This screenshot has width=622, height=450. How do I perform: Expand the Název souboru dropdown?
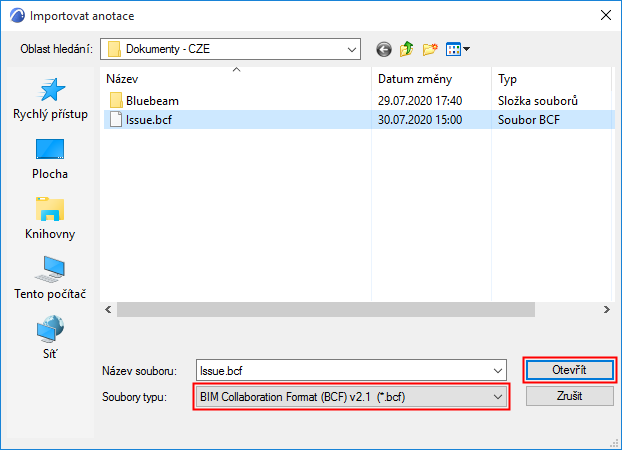coord(498,370)
